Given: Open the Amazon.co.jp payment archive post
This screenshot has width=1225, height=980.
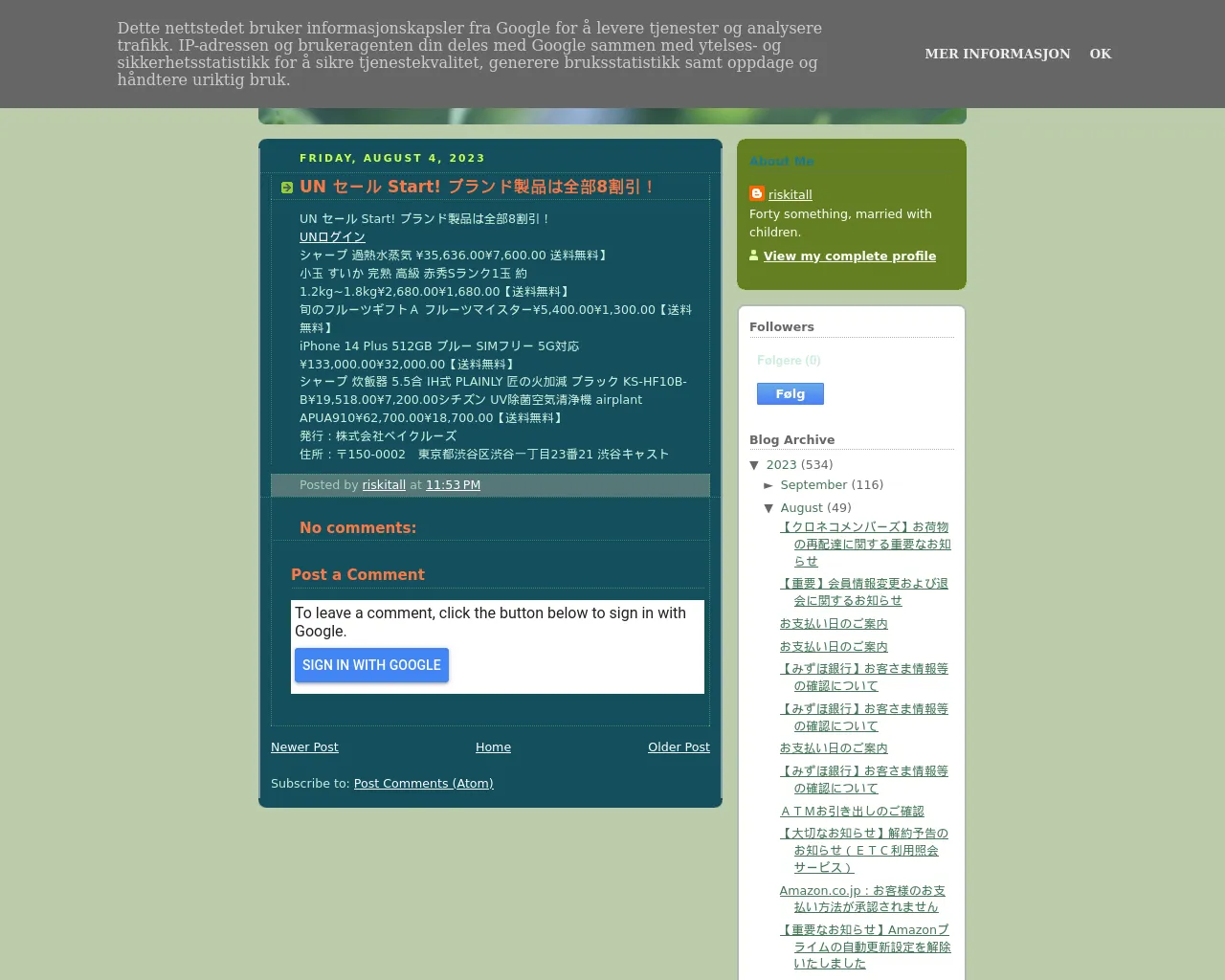Looking at the screenshot, I should point(861,899).
